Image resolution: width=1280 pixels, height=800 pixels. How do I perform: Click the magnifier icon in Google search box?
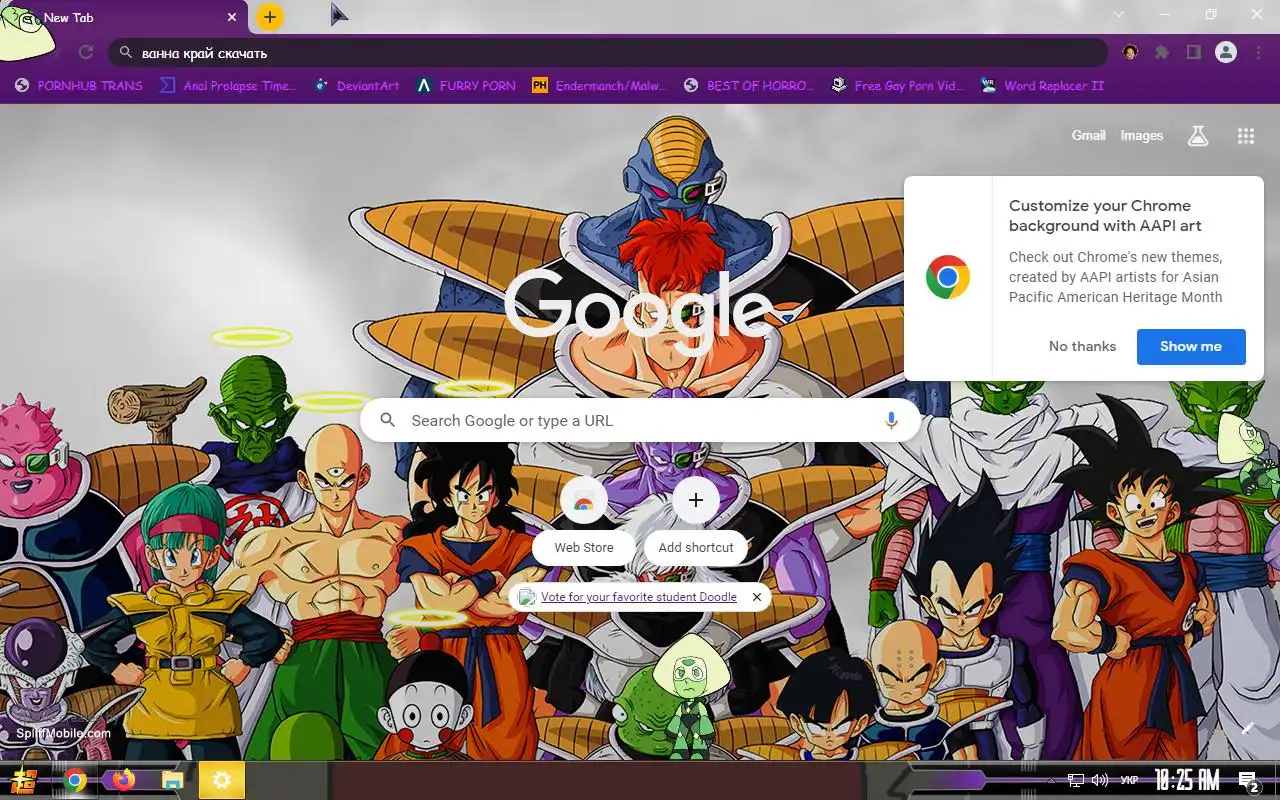point(388,421)
